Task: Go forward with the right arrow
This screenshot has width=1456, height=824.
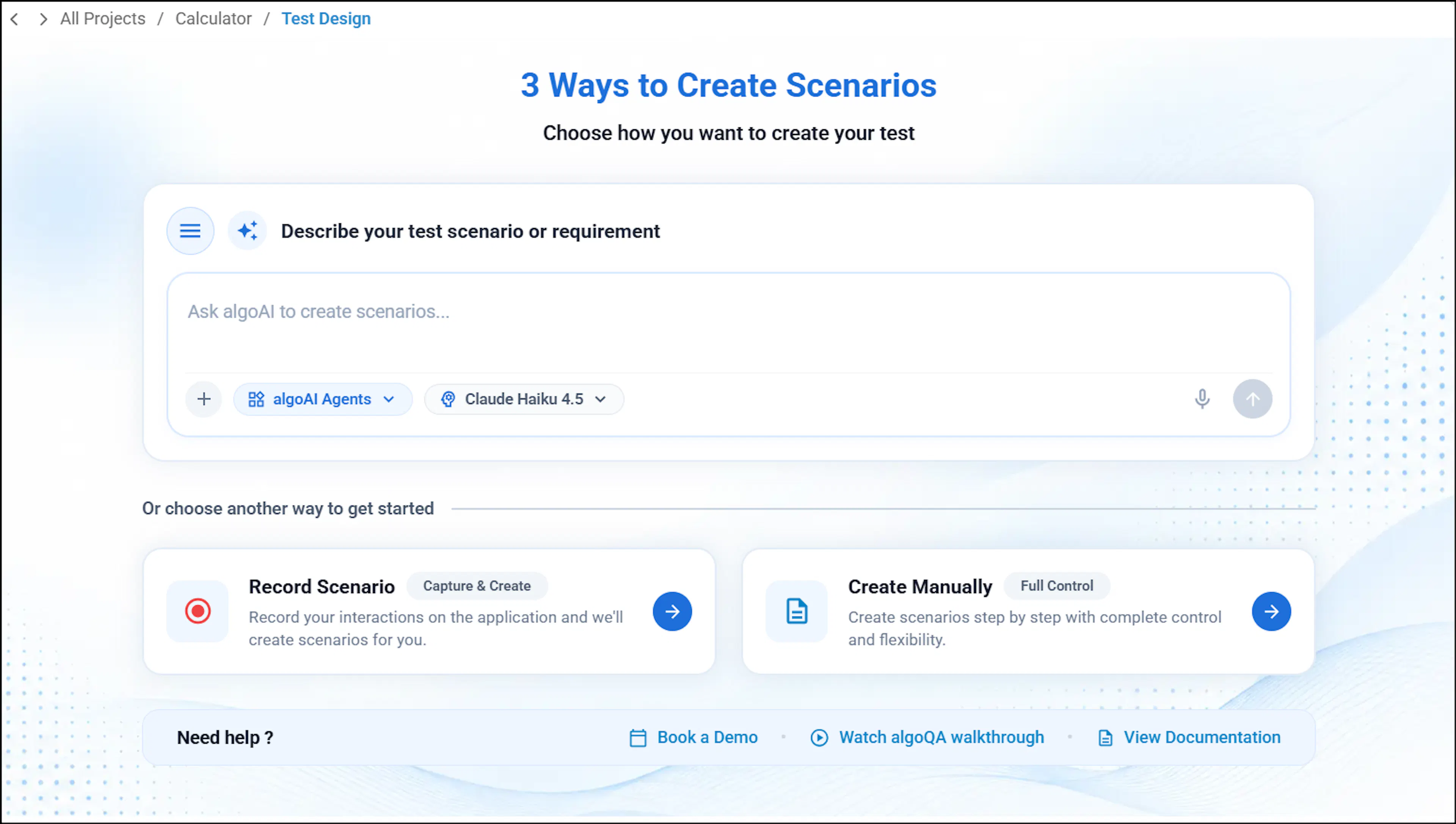Action: [43, 19]
